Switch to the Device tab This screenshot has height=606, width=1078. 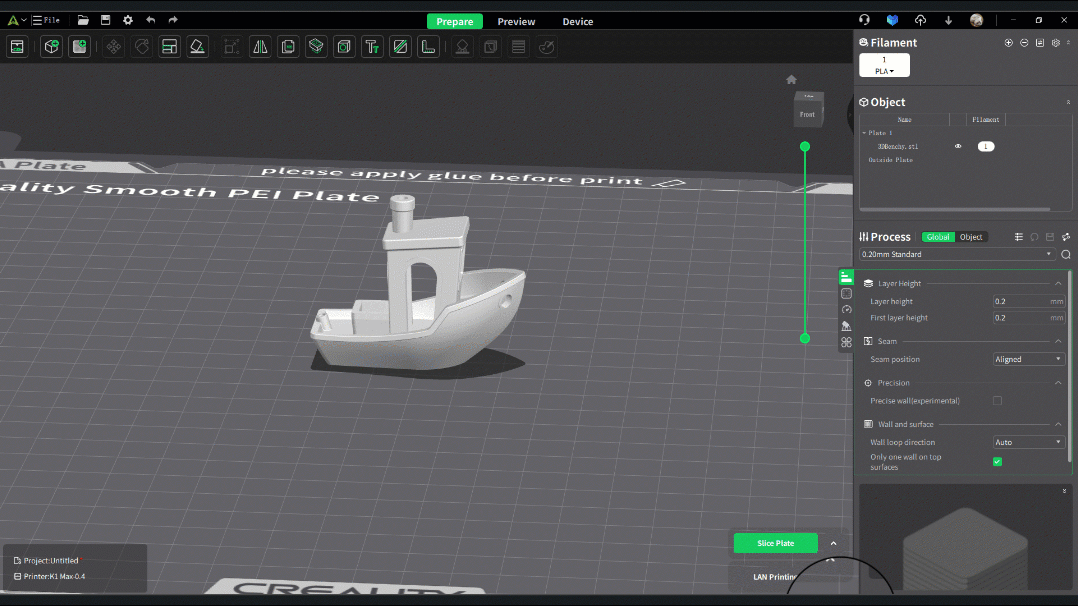coord(578,21)
